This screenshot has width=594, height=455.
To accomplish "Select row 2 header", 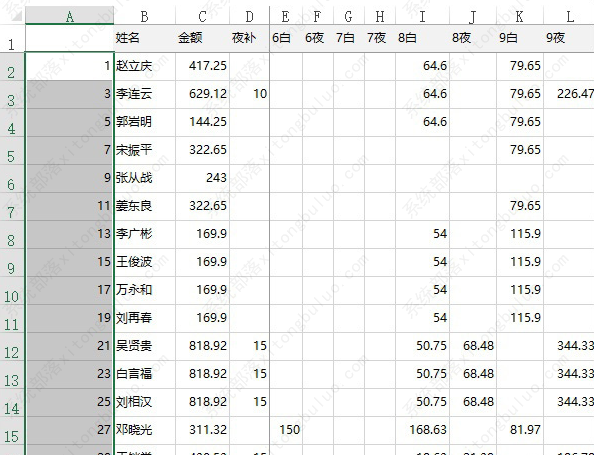I will (x=11, y=67).
